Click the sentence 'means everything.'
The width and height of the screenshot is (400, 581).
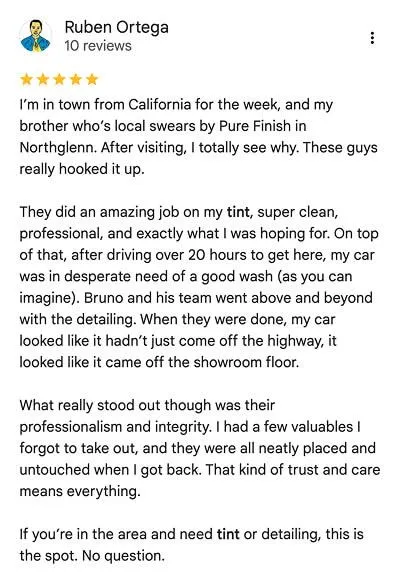(80, 492)
